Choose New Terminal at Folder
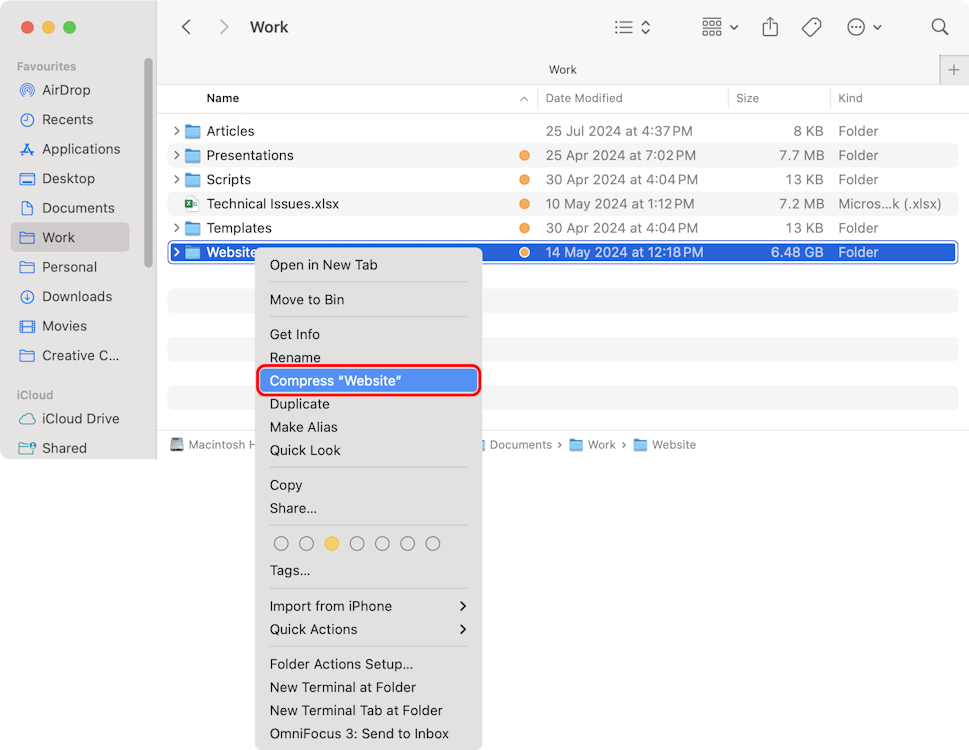 coord(368,688)
